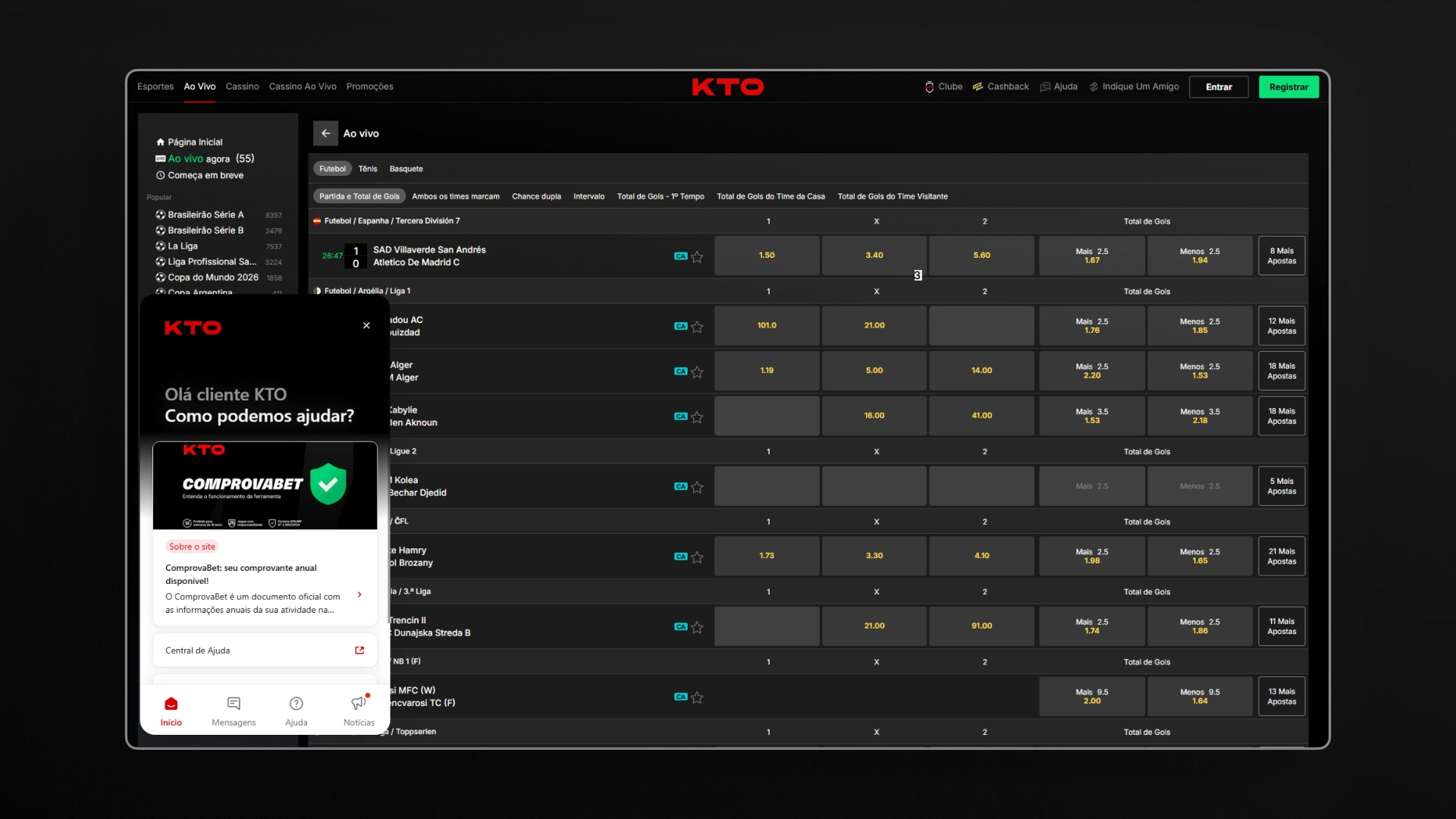Click the Registrar button

pos(1288,87)
